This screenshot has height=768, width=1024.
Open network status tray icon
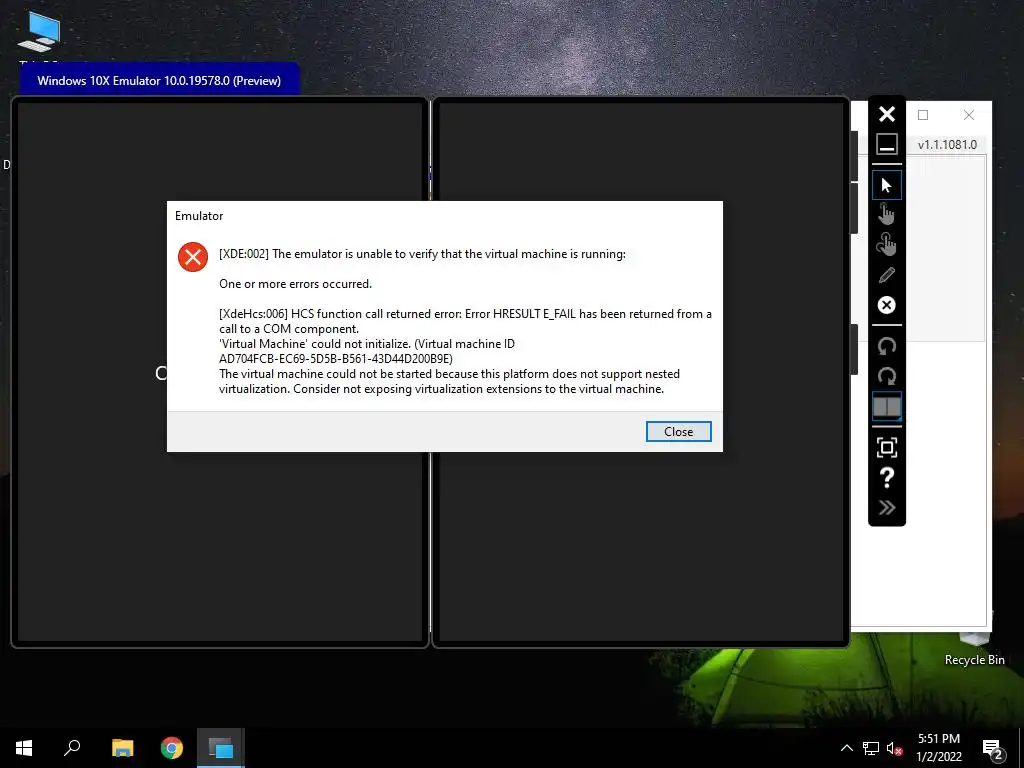871,748
